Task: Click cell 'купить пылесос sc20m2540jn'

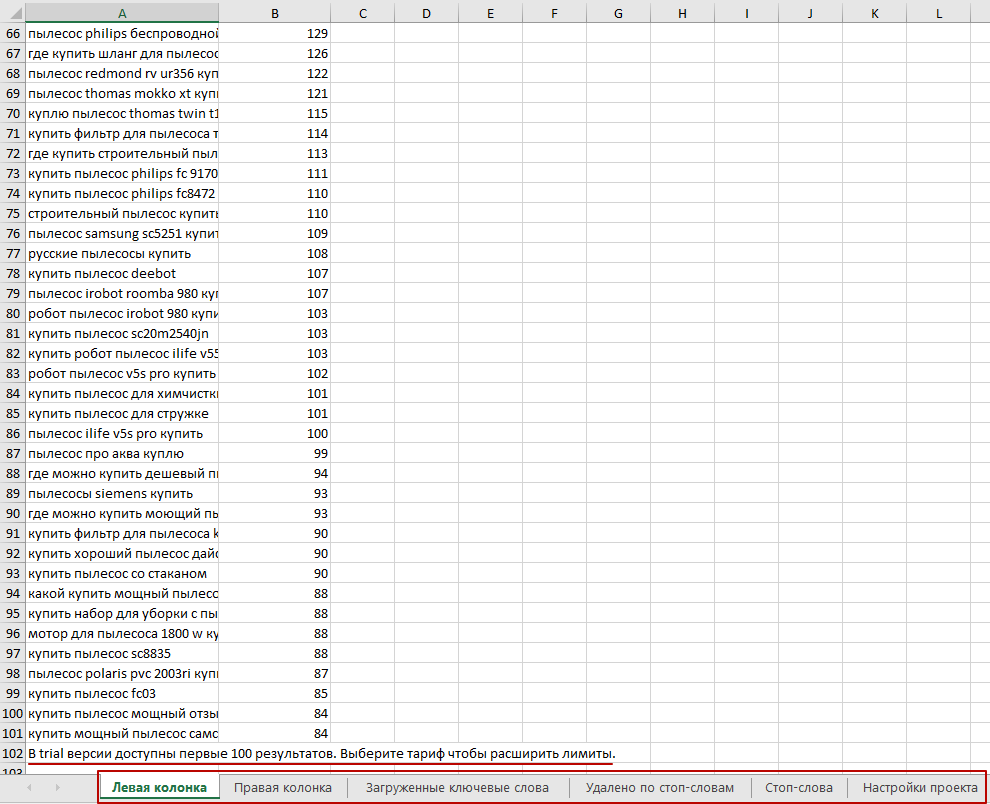Action: click(122, 333)
